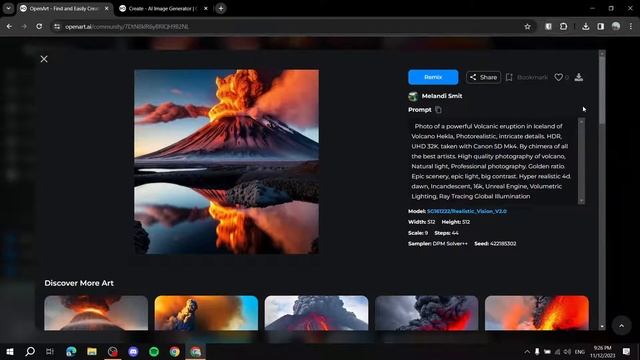This screenshot has height=360, width=640.
Task: Copy the prompt with the clipboard icon
Action: [438, 110]
